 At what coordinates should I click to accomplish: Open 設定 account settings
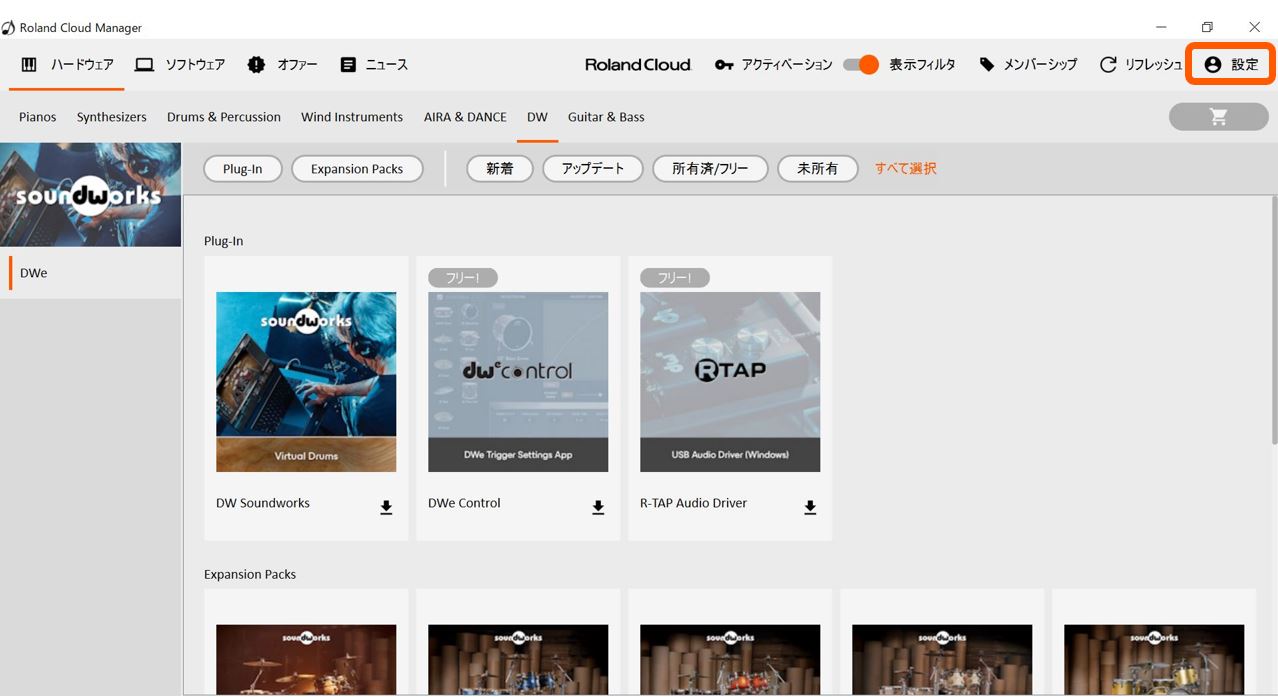[x=1231, y=65]
